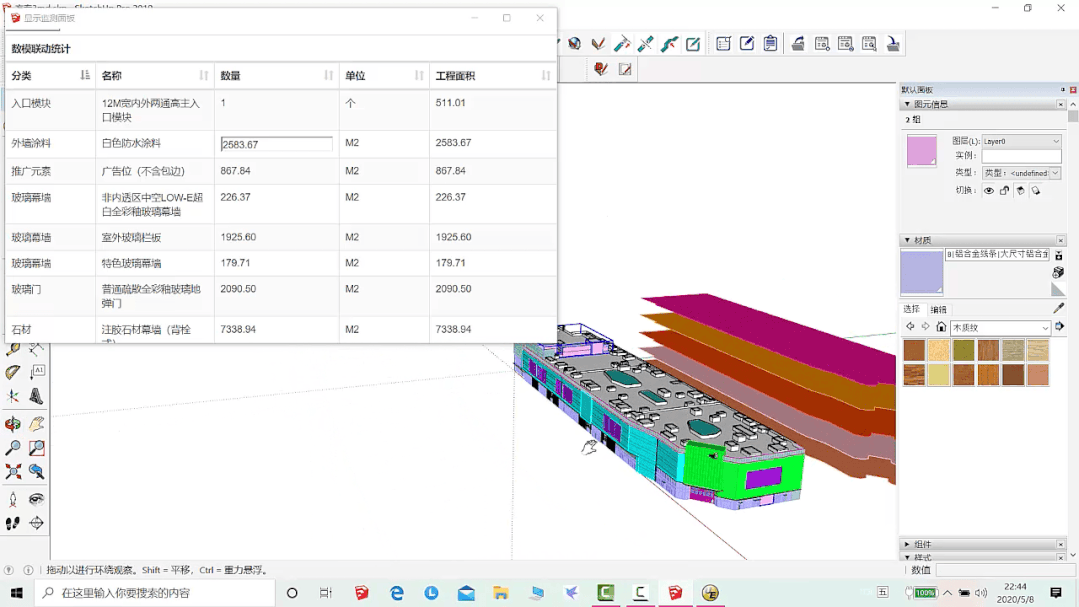Image resolution: width=1079 pixels, height=607 pixels.
Task: Switch to the 选择 materials tab
Action: pyautogui.click(x=912, y=310)
